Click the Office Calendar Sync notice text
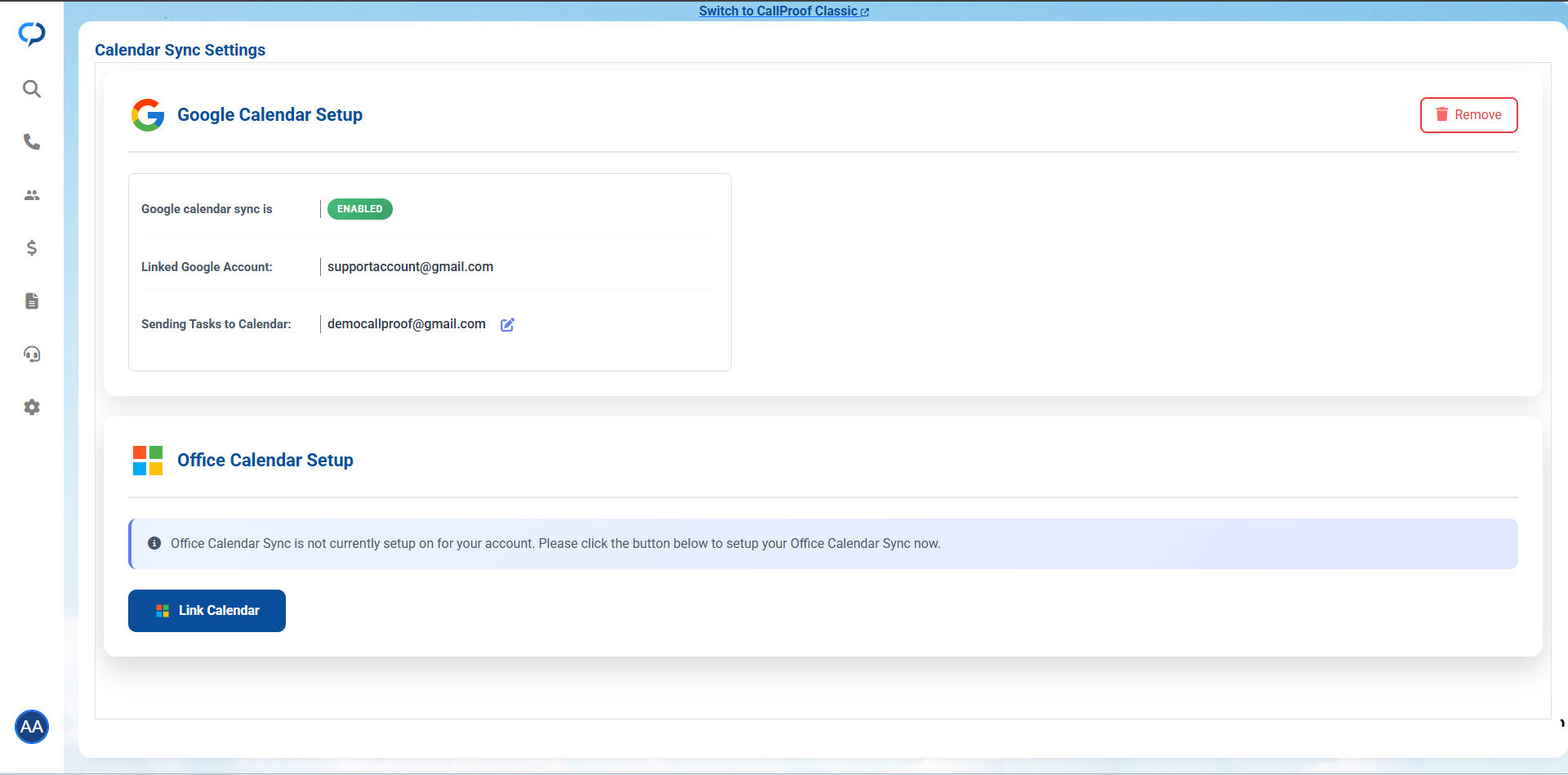The image size is (1568, 775). (555, 544)
